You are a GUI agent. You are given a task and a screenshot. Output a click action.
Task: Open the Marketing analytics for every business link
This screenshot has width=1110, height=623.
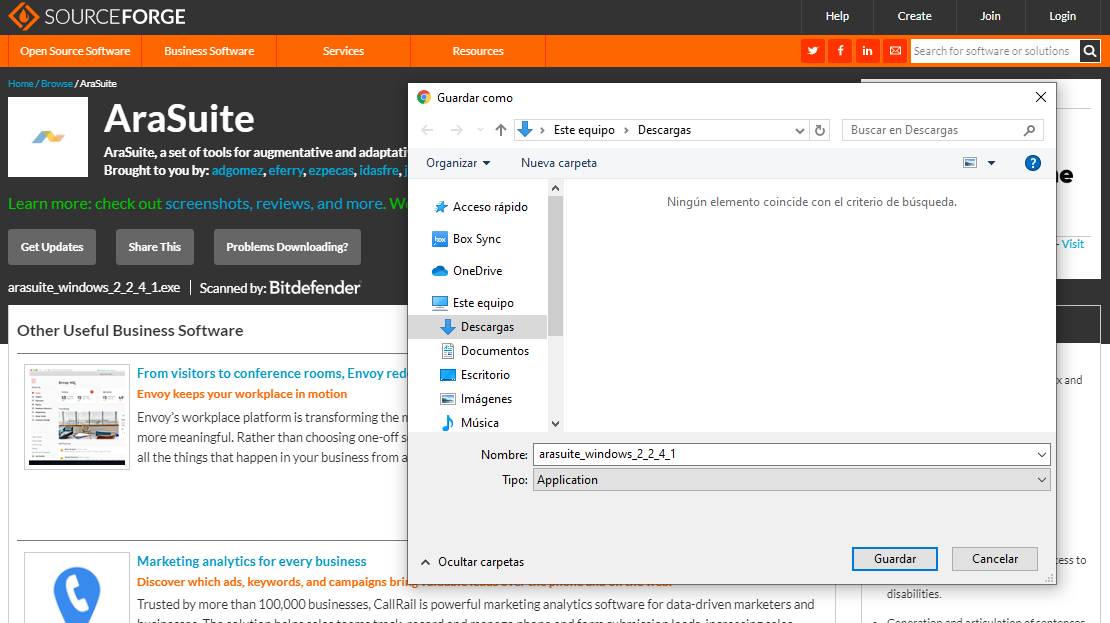(251, 561)
